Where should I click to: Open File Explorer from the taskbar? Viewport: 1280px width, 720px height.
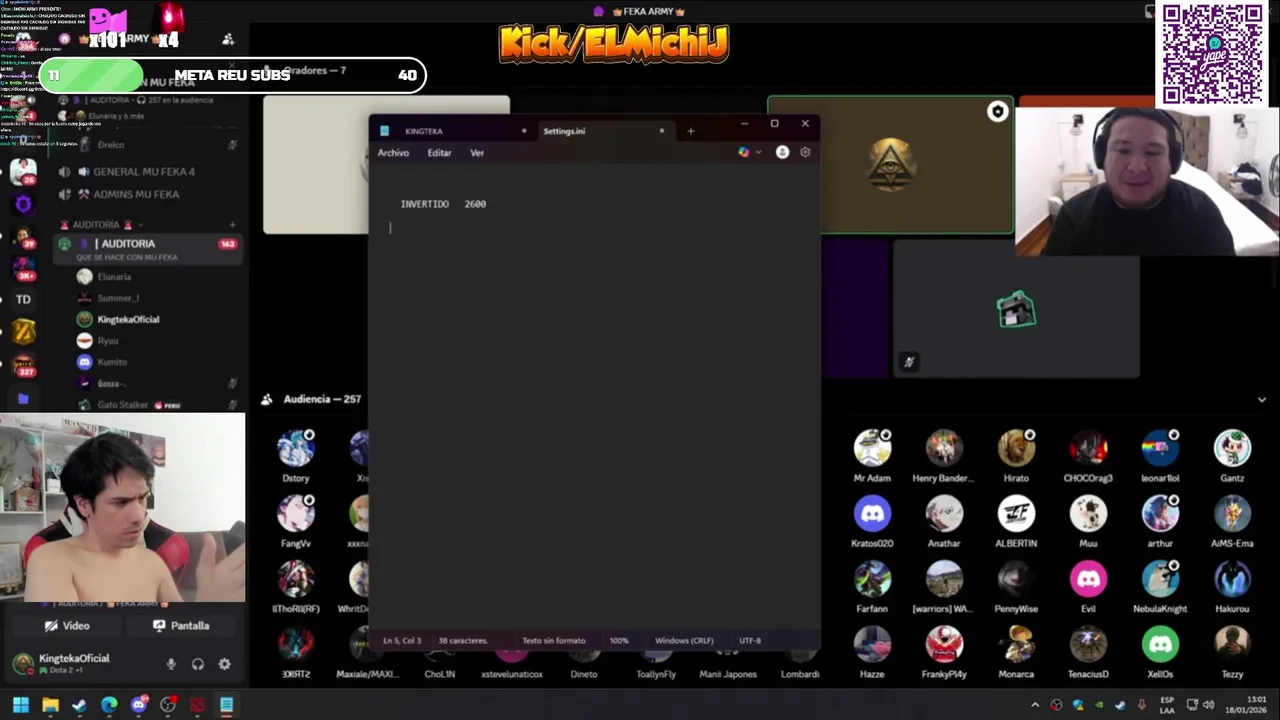50,705
